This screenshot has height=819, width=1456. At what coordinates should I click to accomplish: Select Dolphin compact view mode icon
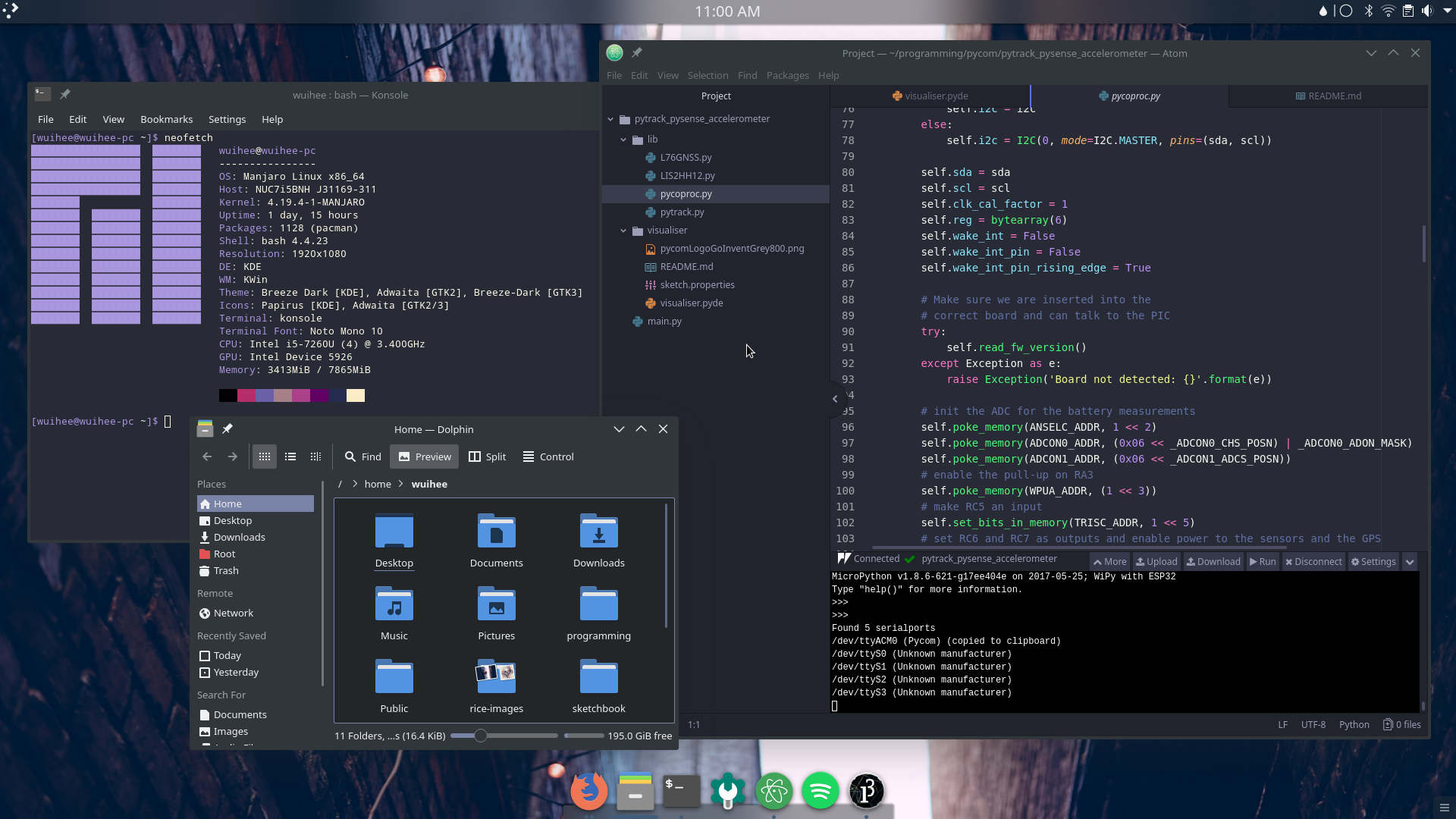[x=290, y=457]
